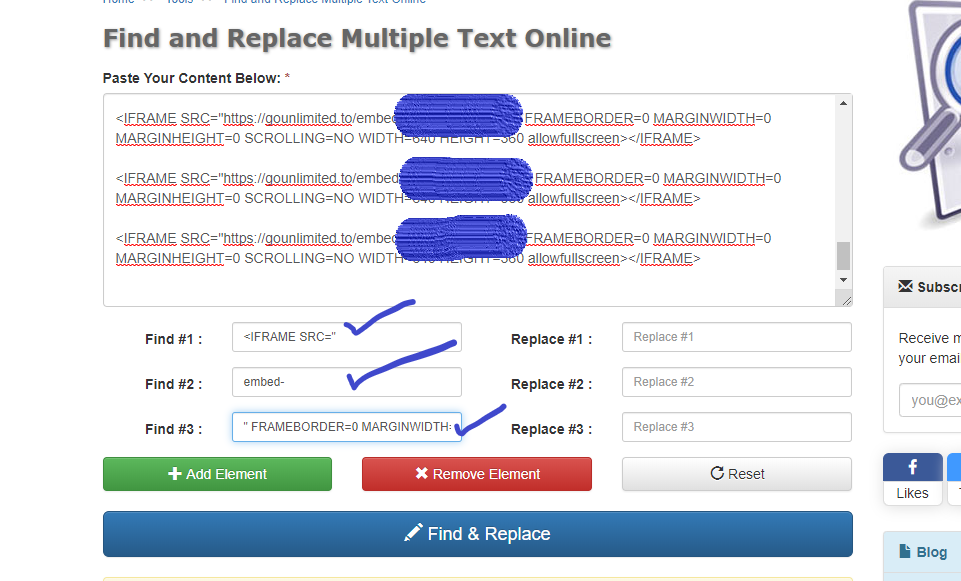The width and height of the screenshot is (961, 581).
Task: Click the plus icon on Add Element
Action: pyautogui.click(x=175, y=474)
